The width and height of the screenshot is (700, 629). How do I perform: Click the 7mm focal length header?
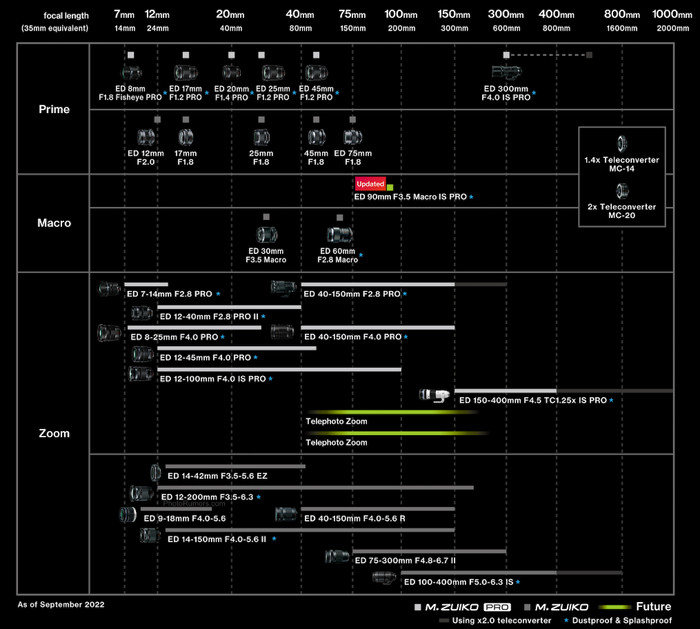point(124,14)
